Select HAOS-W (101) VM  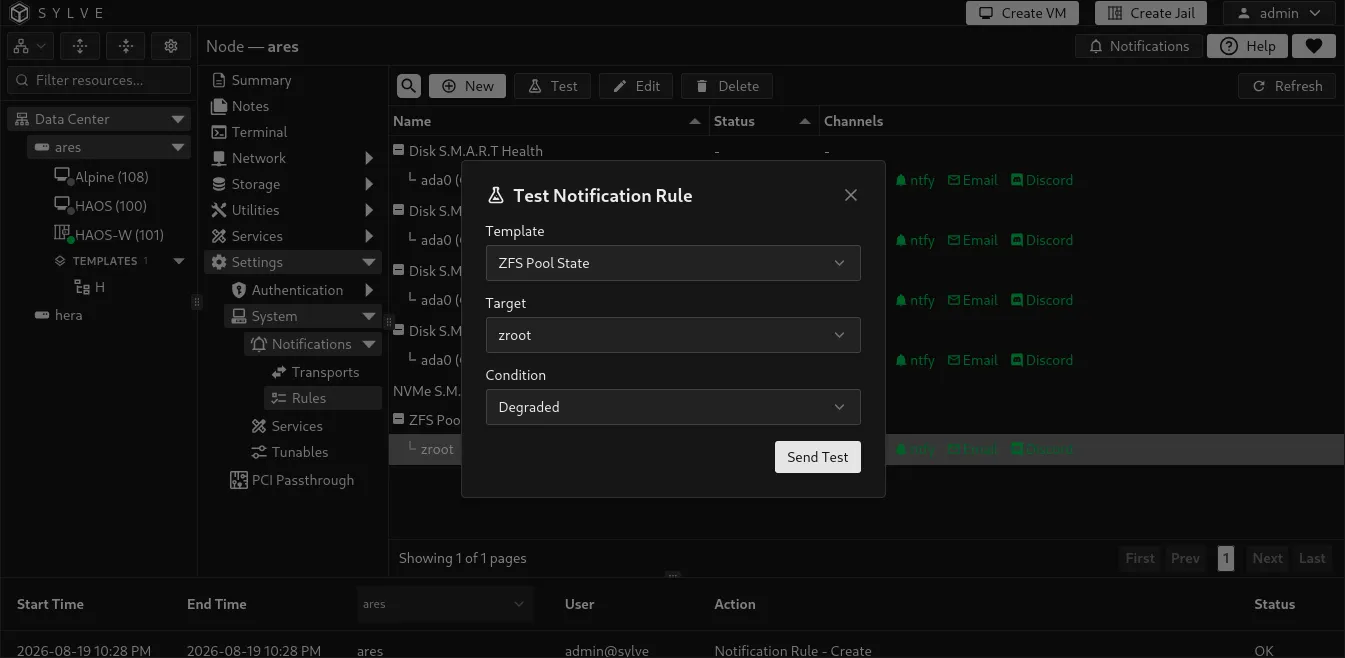[x=108, y=235]
